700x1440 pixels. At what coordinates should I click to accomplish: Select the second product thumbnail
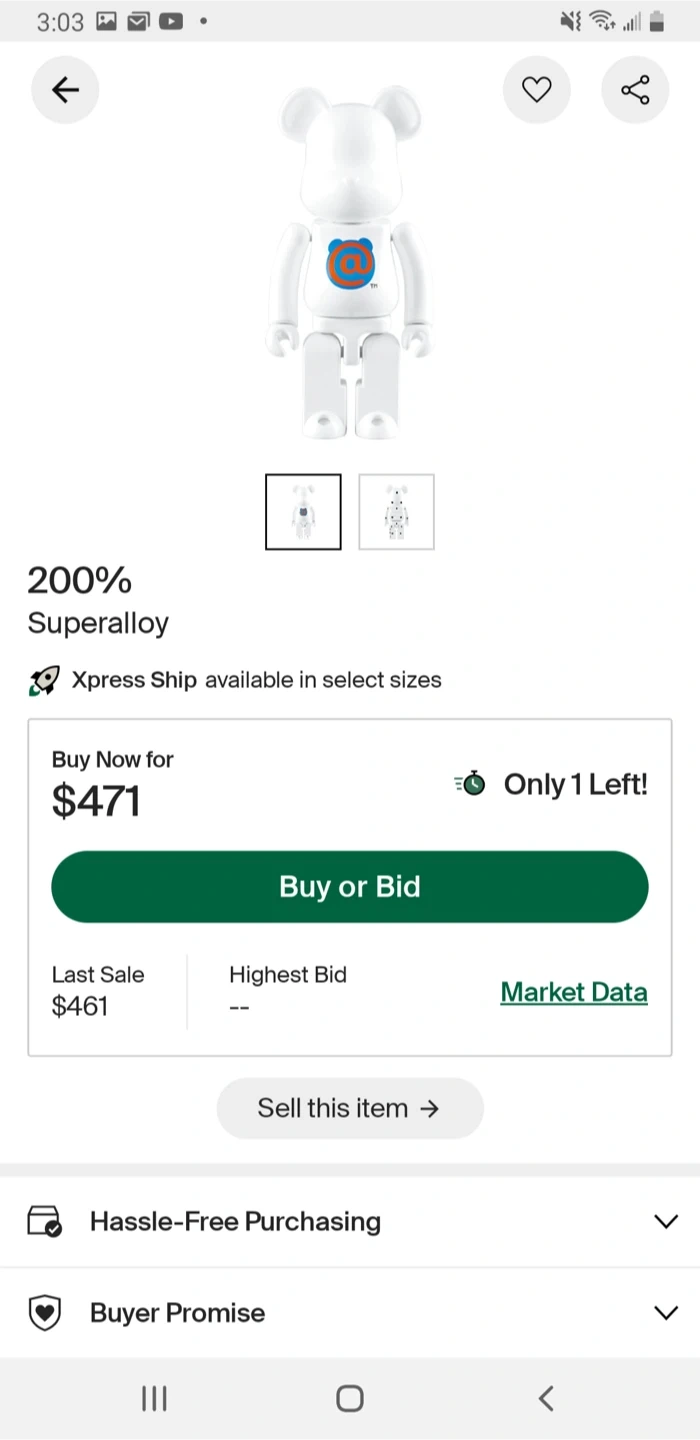pos(396,512)
